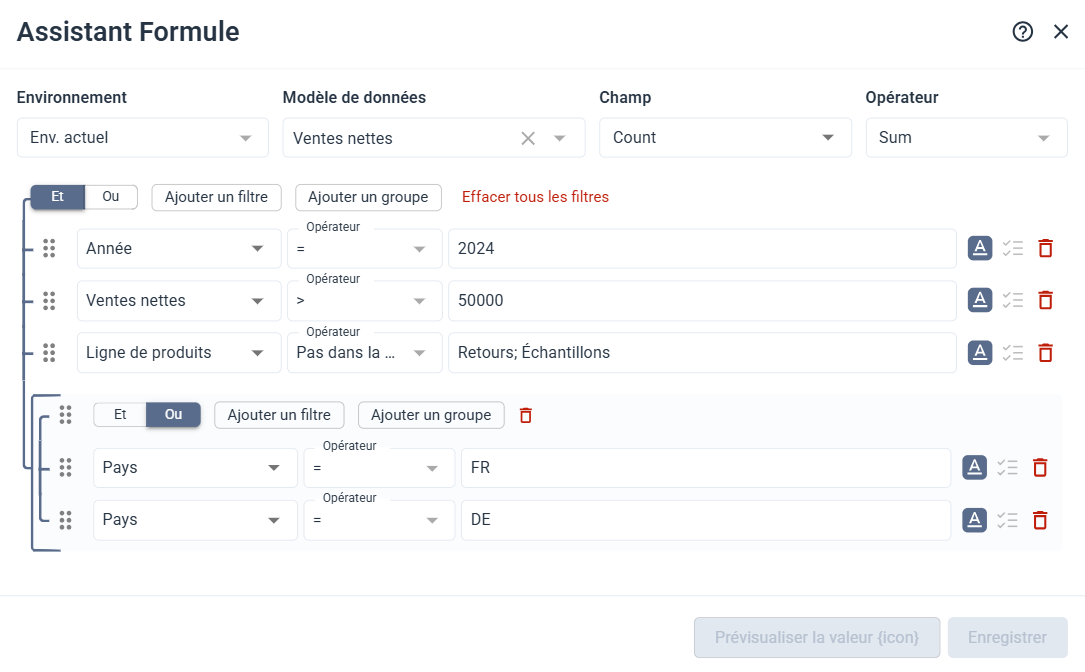
Task: Click Effacer tous les filtres link
Action: [535, 197]
